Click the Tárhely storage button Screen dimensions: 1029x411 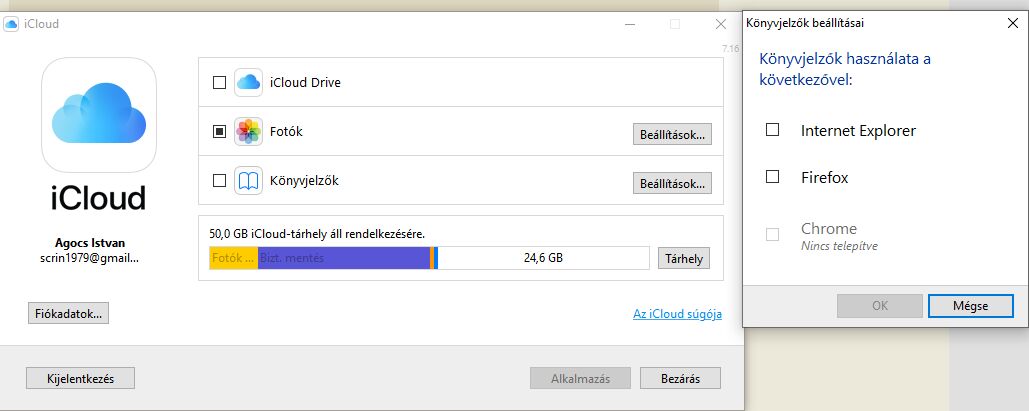coord(684,259)
